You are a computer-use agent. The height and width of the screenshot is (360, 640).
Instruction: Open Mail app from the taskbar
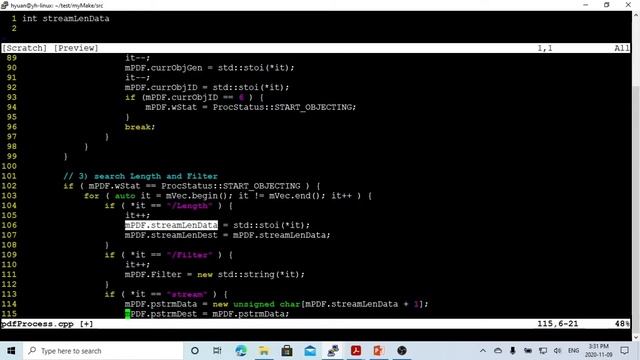click(310, 351)
